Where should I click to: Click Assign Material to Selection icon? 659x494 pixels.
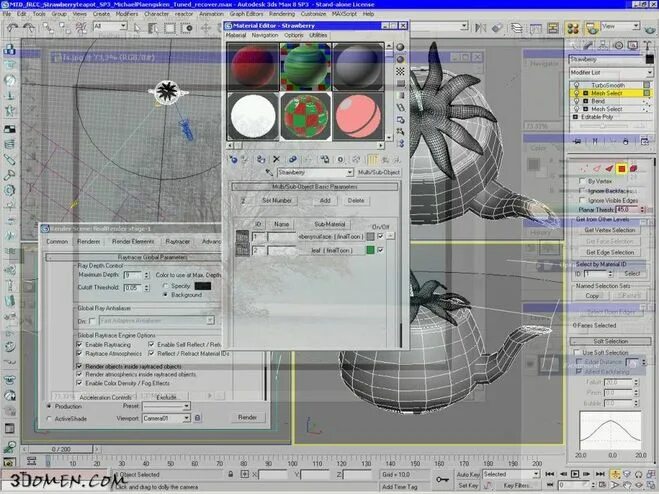tap(261, 159)
